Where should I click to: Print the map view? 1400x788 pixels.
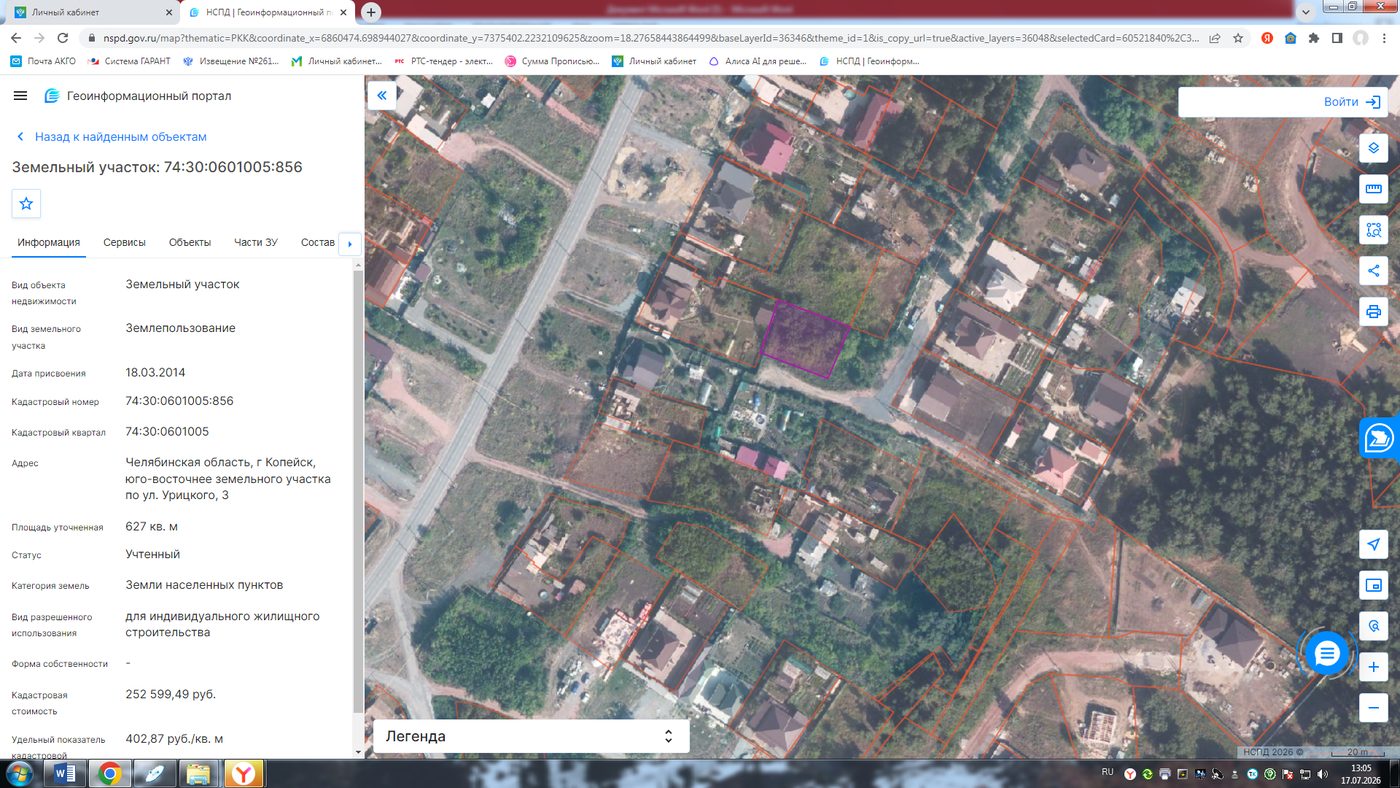[x=1374, y=312]
